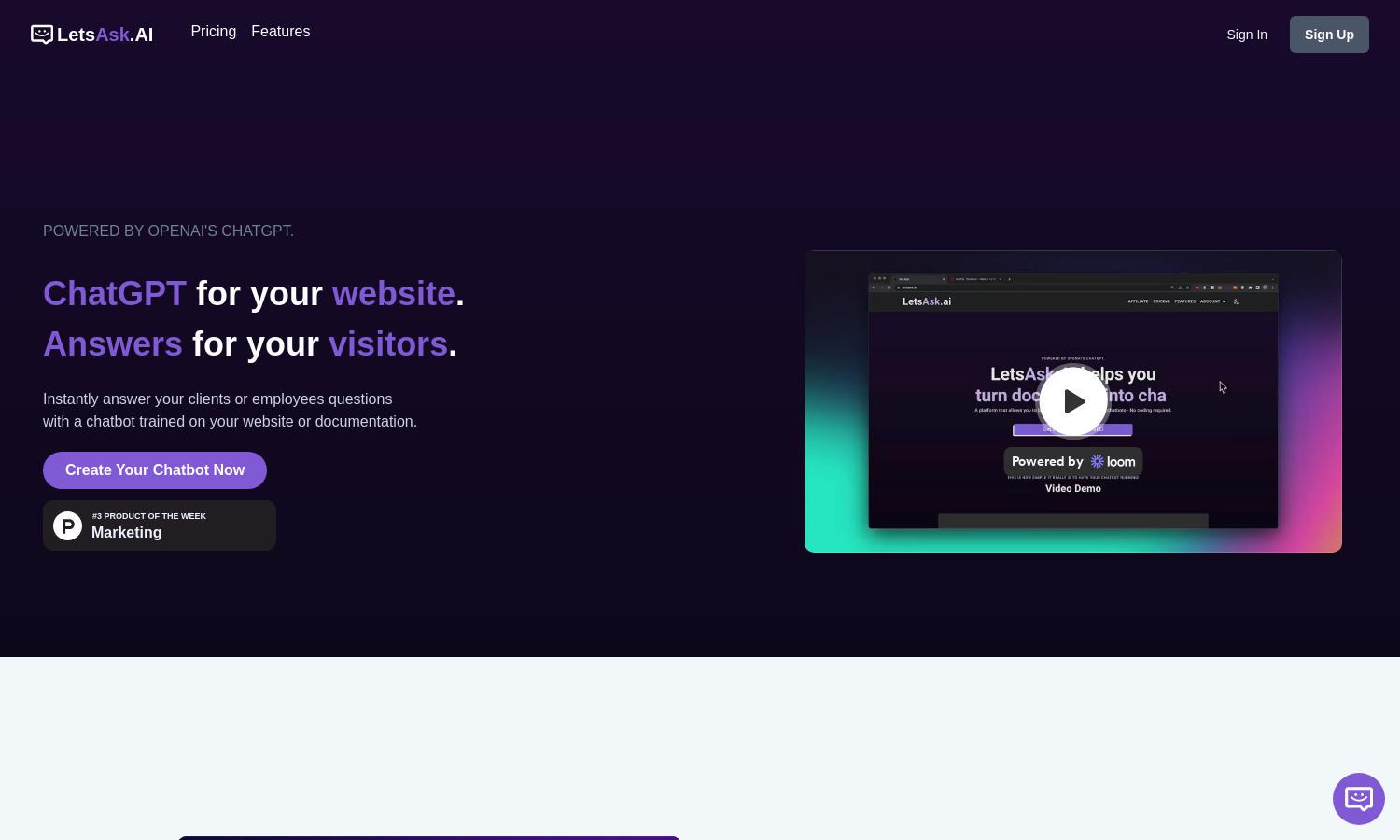Screen dimensions: 1400x840
Task: Click the 'Instantly answer your clients' description line
Action: pyautogui.click(x=217, y=399)
